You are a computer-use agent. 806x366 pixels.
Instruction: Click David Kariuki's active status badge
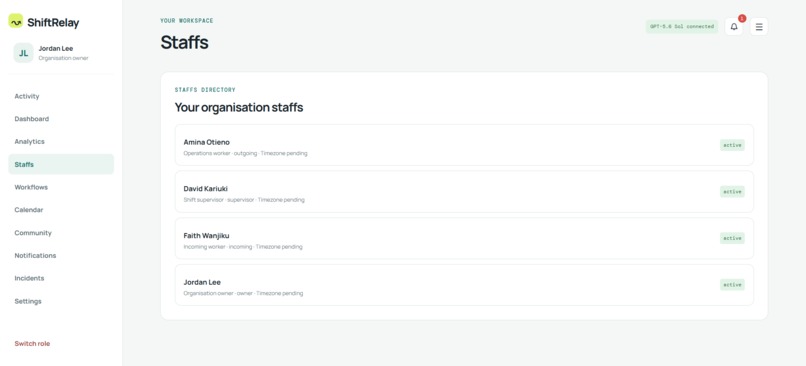click(x=732, y=192)
